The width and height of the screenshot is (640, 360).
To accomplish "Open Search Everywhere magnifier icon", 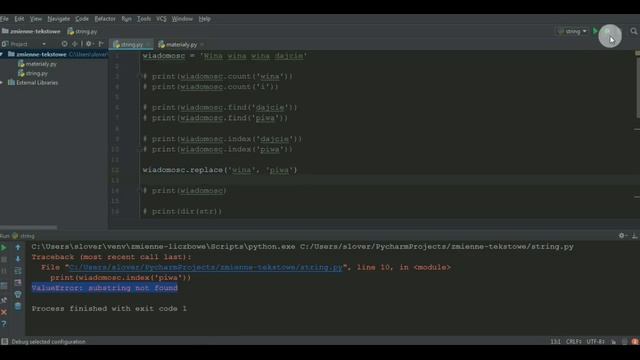I will 633,31.
